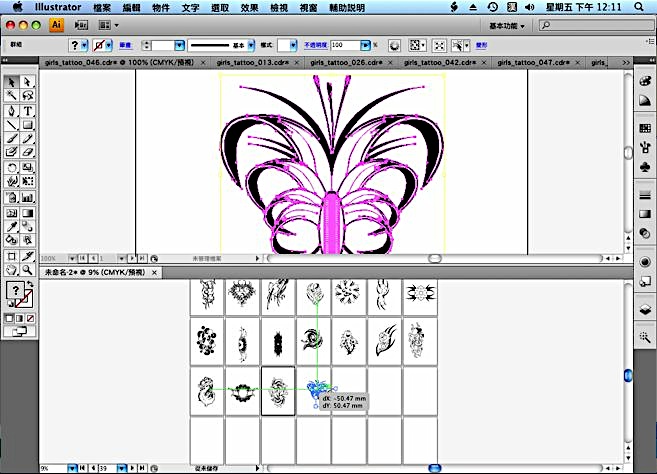Open arrange documents dropdown
657x474 pixels.
(x=108, y=25)
